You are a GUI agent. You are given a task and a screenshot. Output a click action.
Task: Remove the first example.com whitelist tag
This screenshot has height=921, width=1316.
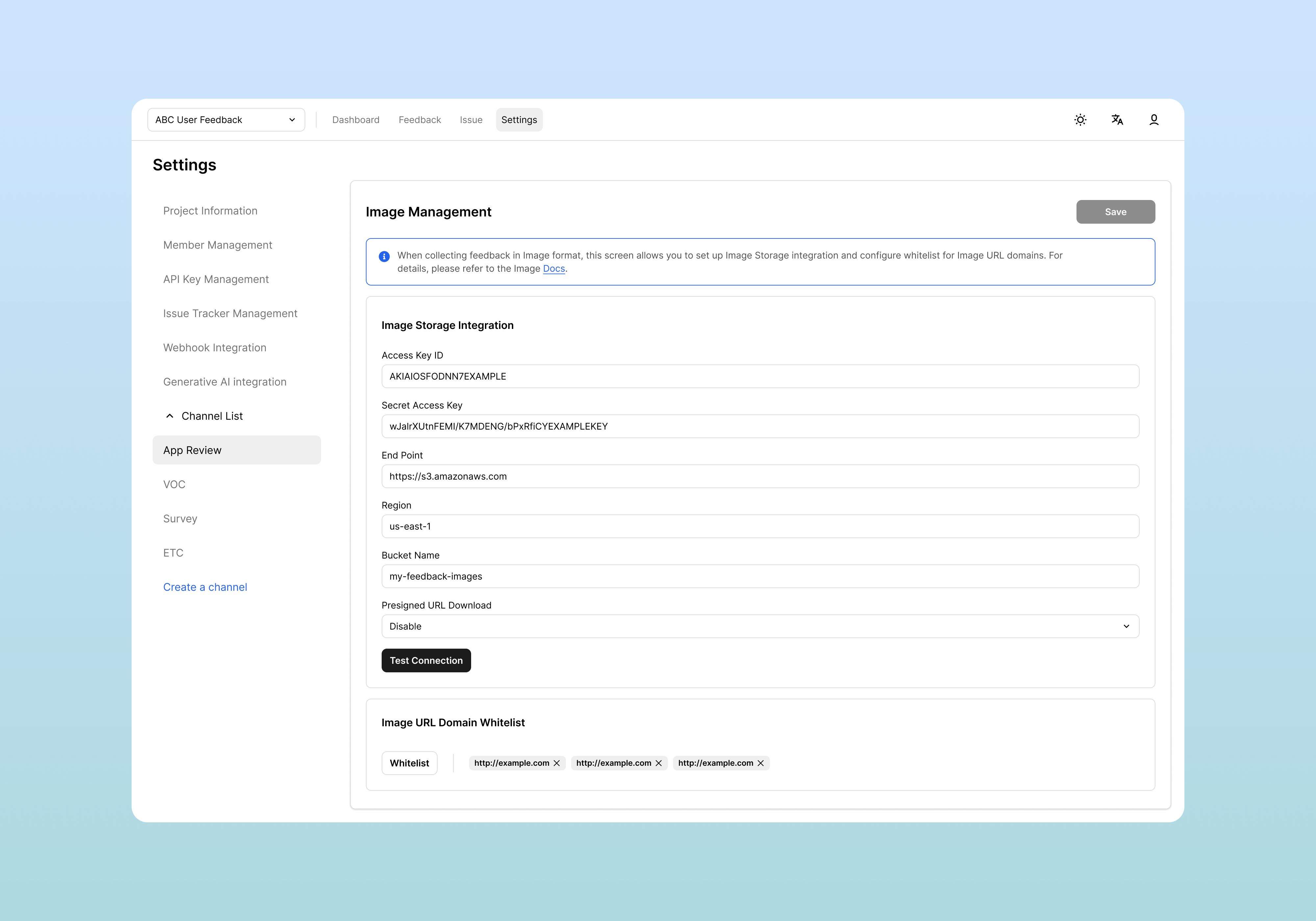click(x=557, y=763)
